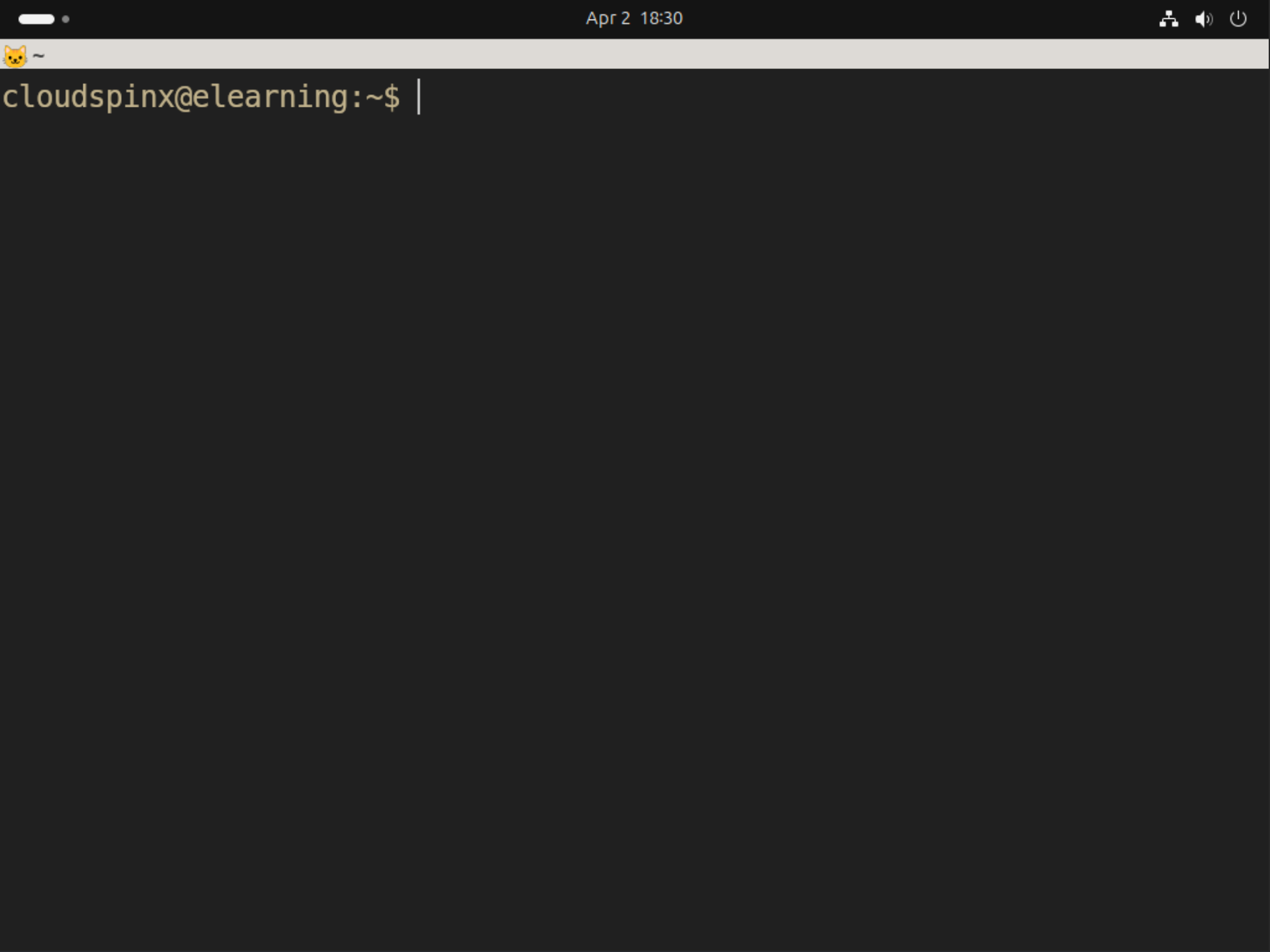This screenshot has height=952, width=1270.
Task: Expand the system status menu at top right
Action: coord(1204,19)
